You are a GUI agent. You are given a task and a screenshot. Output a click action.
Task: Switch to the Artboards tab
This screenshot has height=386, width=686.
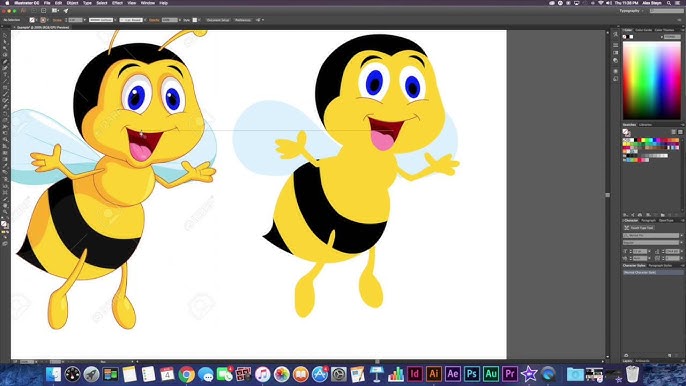point(642,361)
